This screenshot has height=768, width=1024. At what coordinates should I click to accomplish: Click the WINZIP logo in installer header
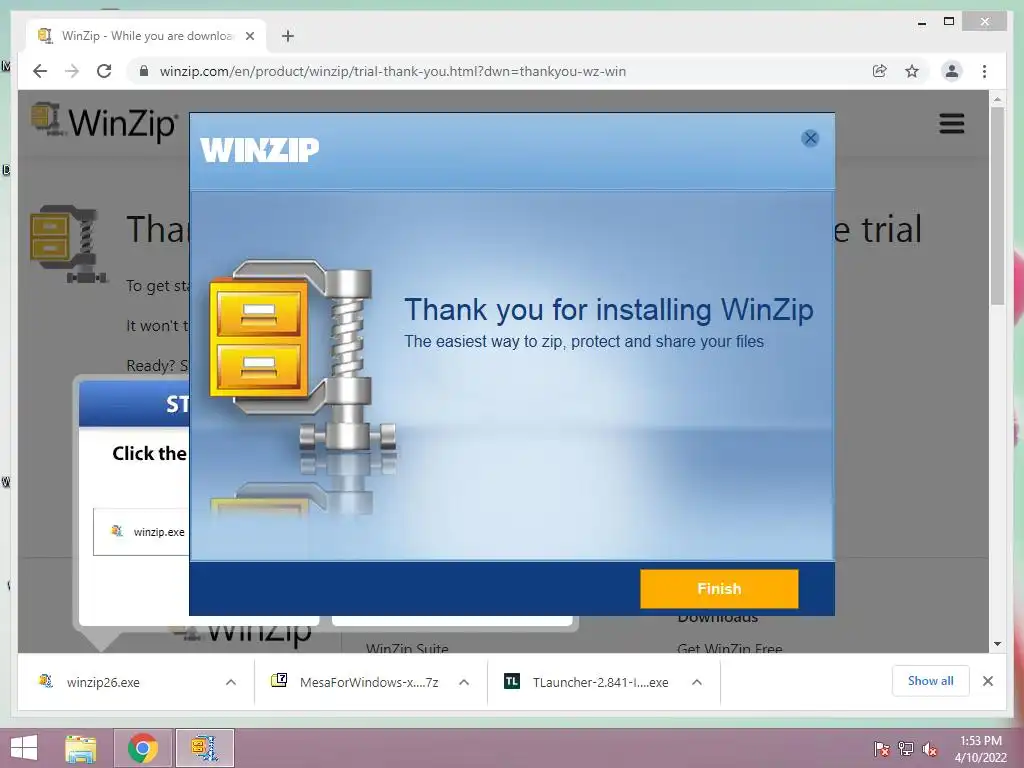pos(259,150)
